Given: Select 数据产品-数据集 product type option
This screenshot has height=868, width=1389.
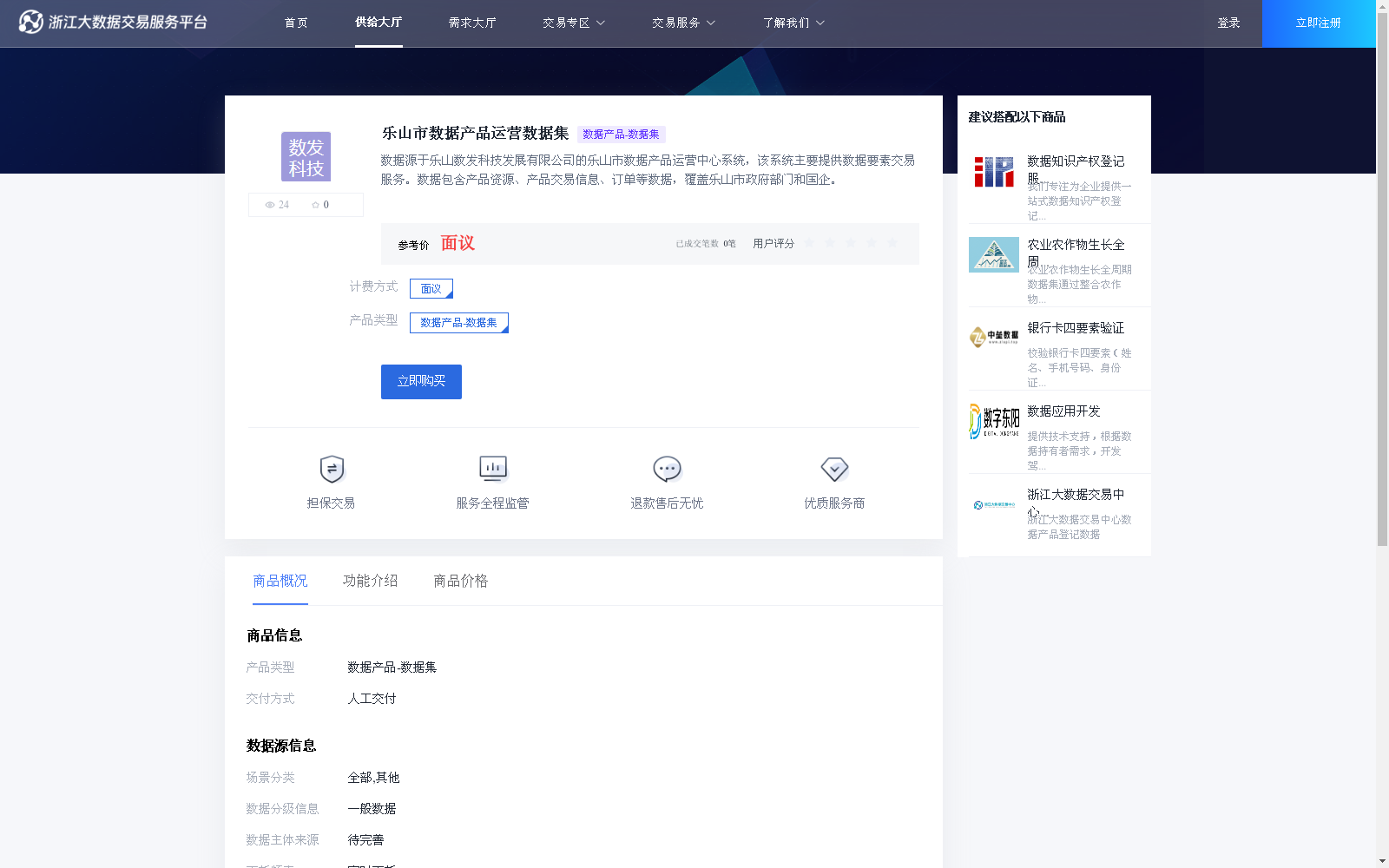Looking at the screenshot, I should pyautogui.click(x=459, y=323).
